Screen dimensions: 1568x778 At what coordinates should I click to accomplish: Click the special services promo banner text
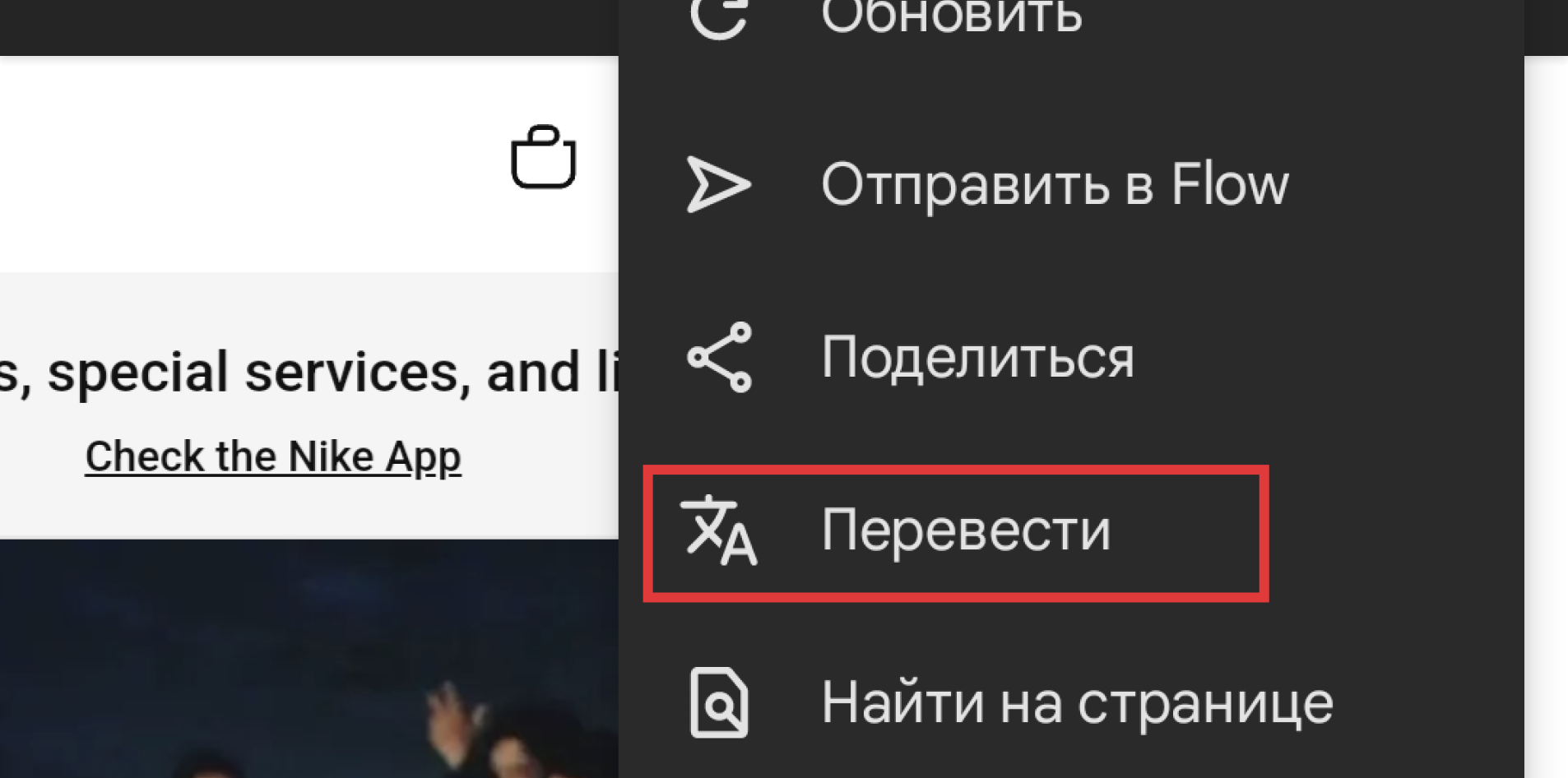(x=308, y=372)
